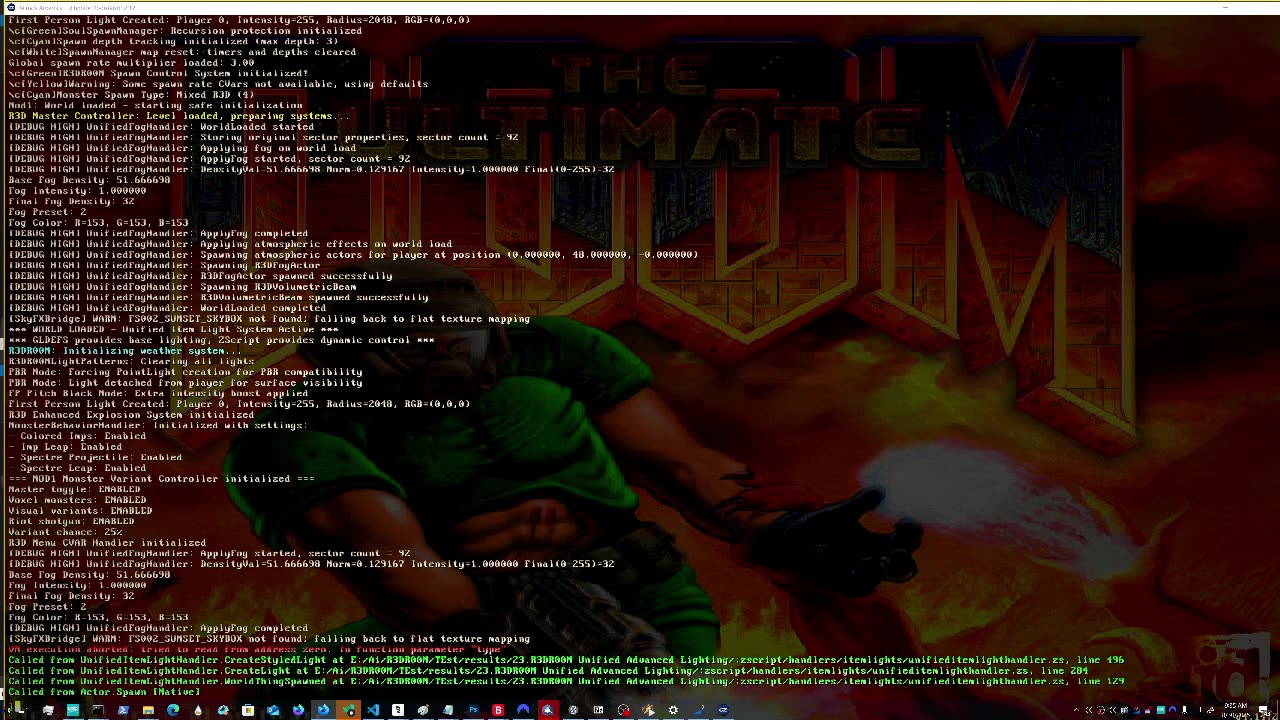Open Outlook from the taskbar
Viewport: 1280px width, 720px height.
pyautogui.click(x=272, y=710)
